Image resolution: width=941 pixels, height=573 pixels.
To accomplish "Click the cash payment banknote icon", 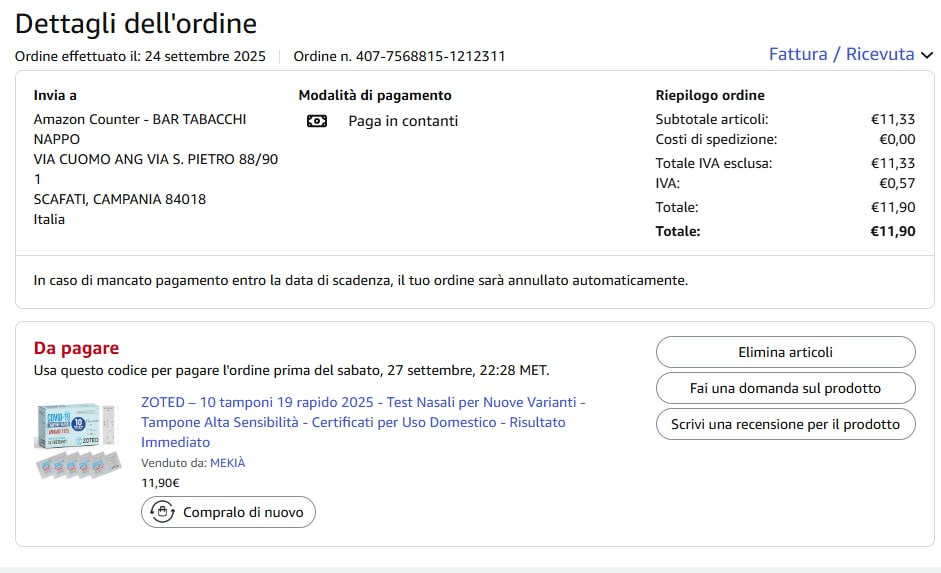I will pyautogui.click(x=317, y=121).
